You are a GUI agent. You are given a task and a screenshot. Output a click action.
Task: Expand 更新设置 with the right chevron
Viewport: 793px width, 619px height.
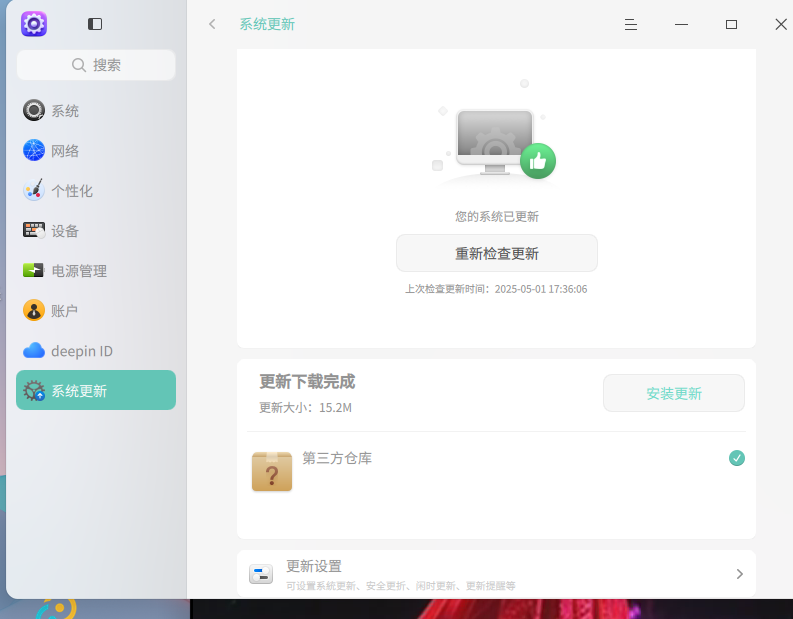pos(739,574)
